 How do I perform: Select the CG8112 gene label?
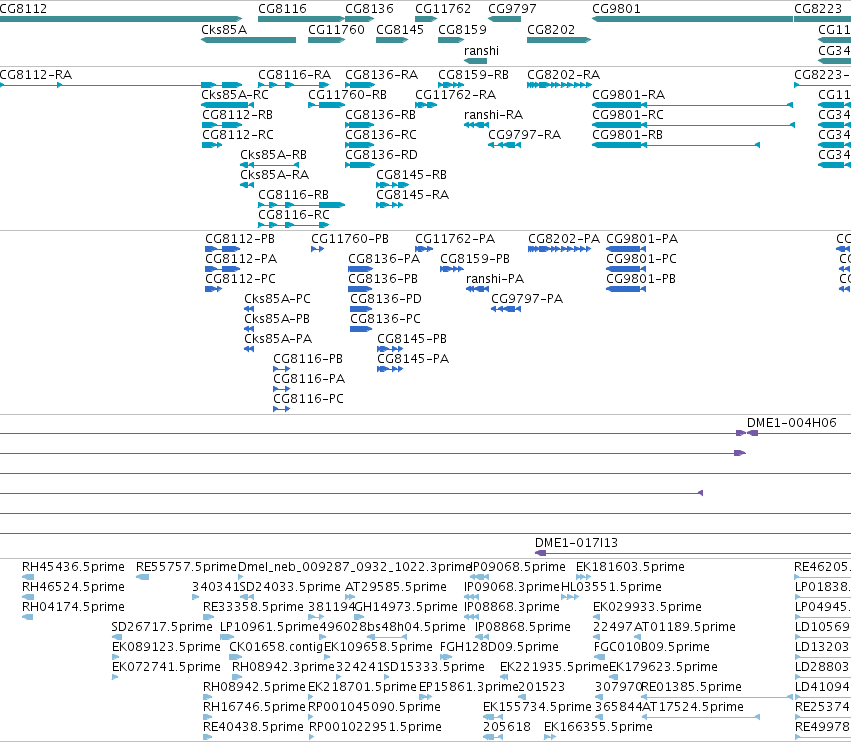click(23, 9)
